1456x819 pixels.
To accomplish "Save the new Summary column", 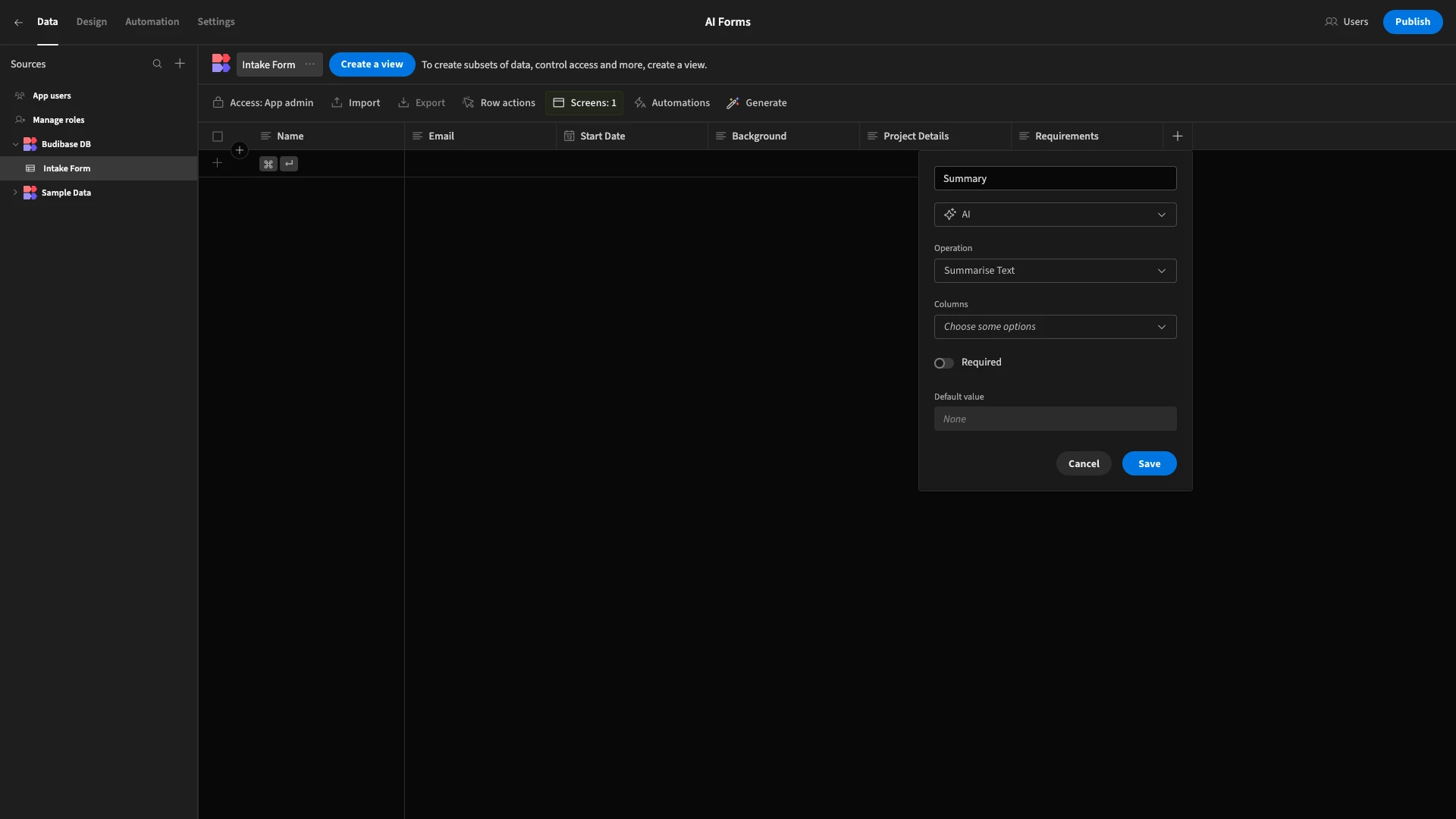I will click(x=1149, y=463).
